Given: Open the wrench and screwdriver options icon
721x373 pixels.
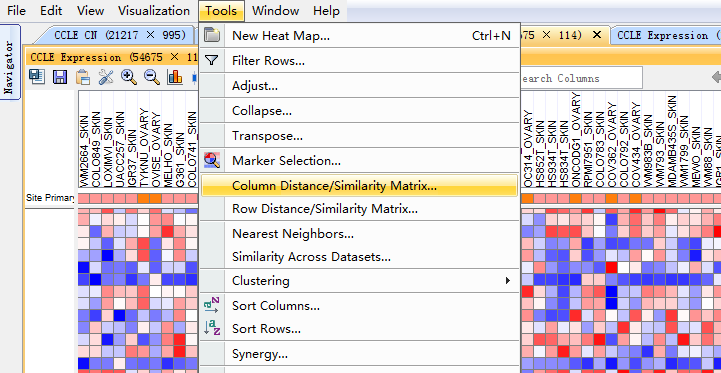Looking at the screenshot, I should (x=106, y=76).
